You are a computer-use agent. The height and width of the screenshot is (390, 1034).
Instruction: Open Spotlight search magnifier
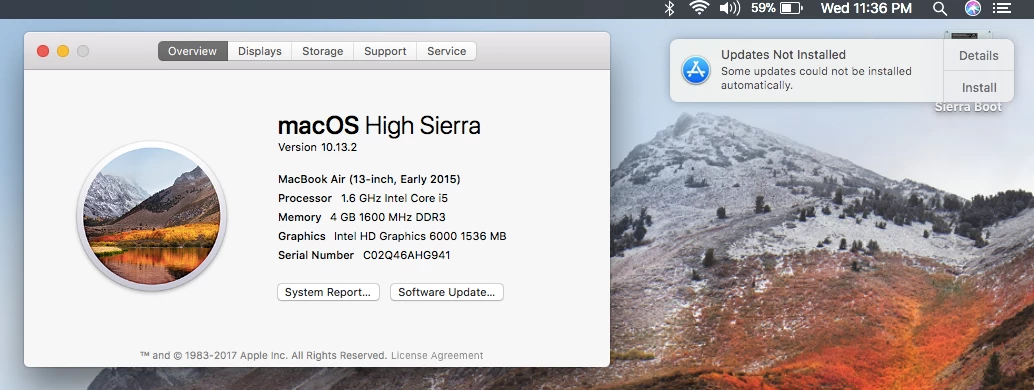(940, 9)
